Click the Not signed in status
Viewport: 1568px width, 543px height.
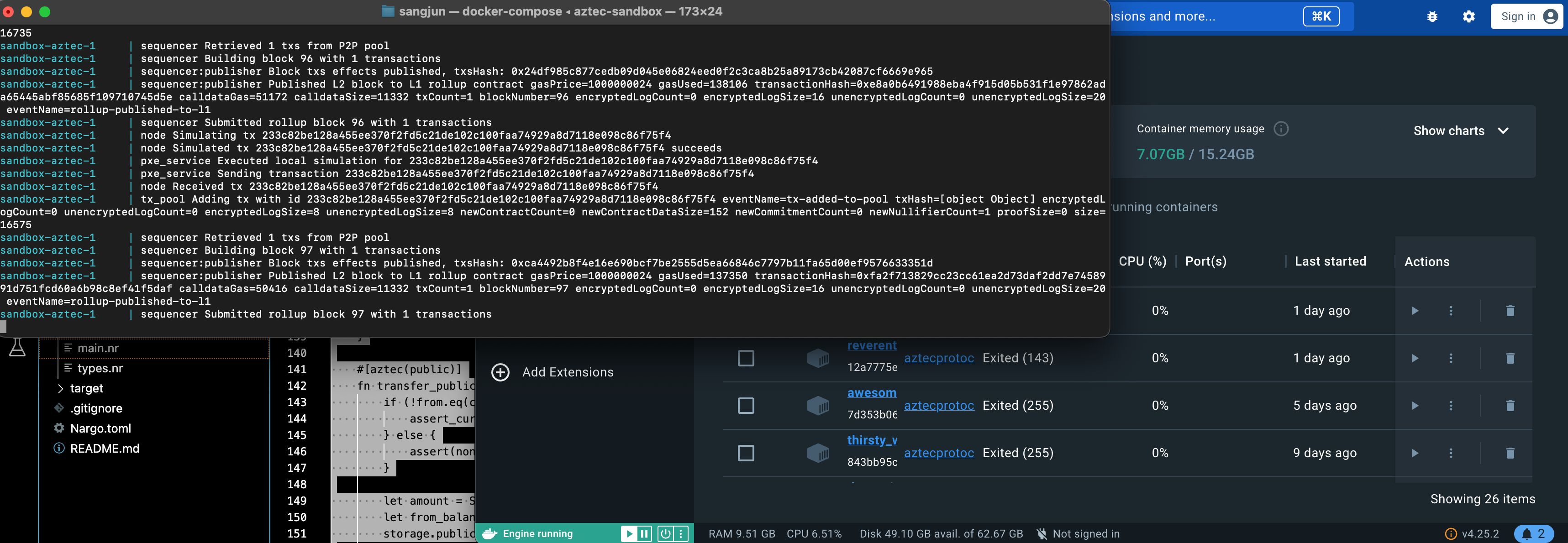(x=1078, y=534)
